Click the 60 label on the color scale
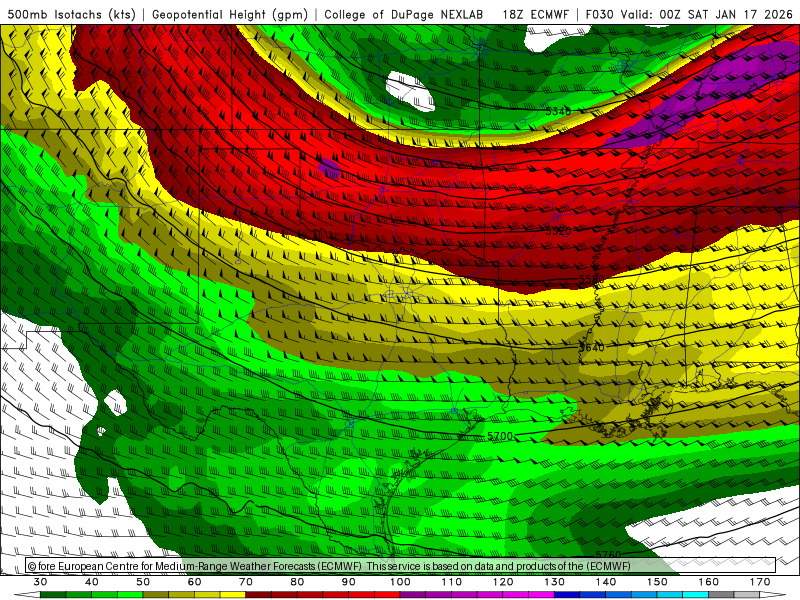 [194, 582]
